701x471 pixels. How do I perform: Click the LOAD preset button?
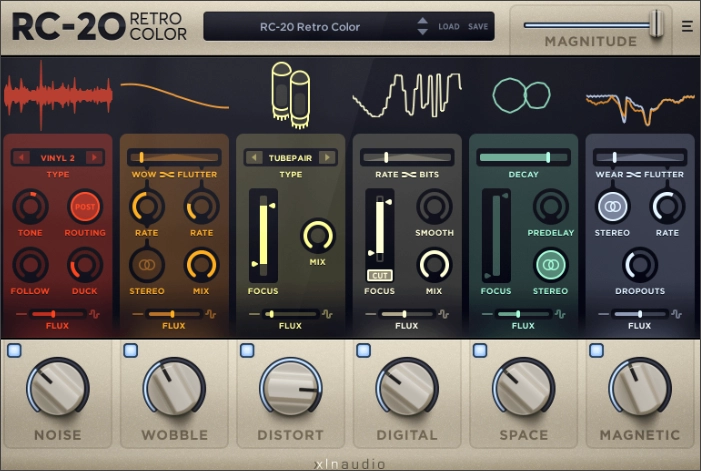coord(449,27)
